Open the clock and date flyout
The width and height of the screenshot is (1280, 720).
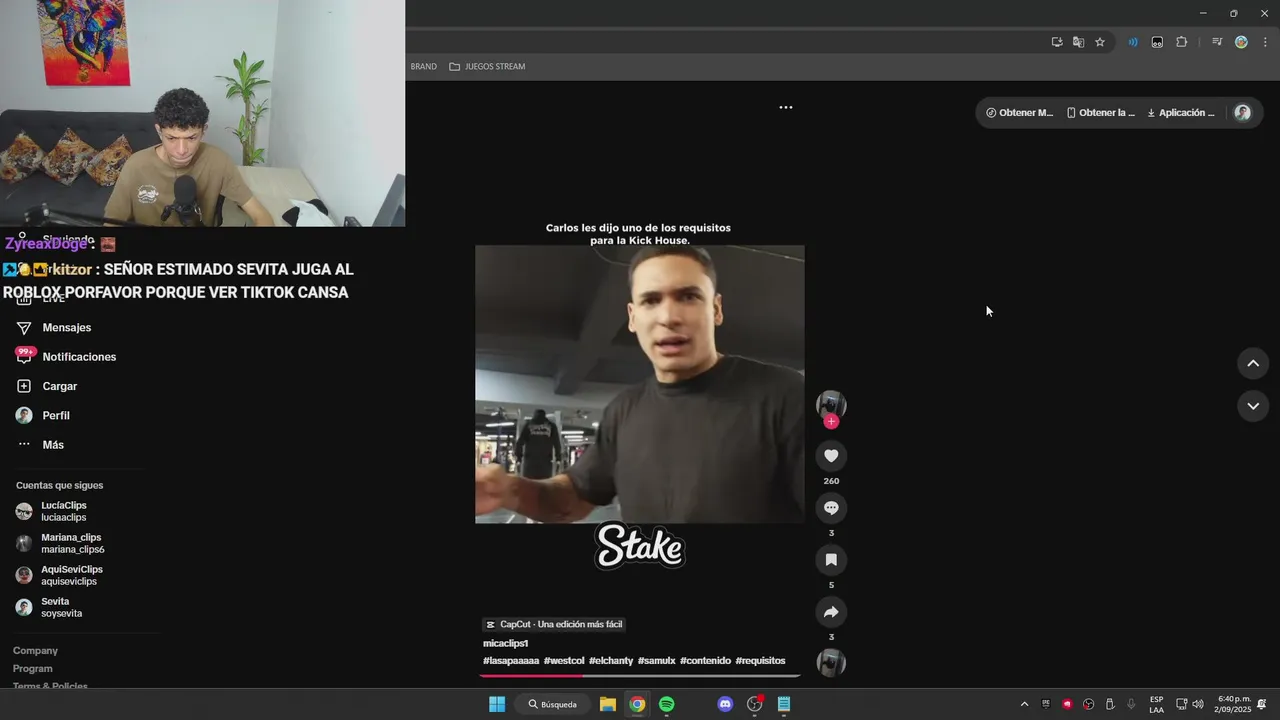(1232, 704)
